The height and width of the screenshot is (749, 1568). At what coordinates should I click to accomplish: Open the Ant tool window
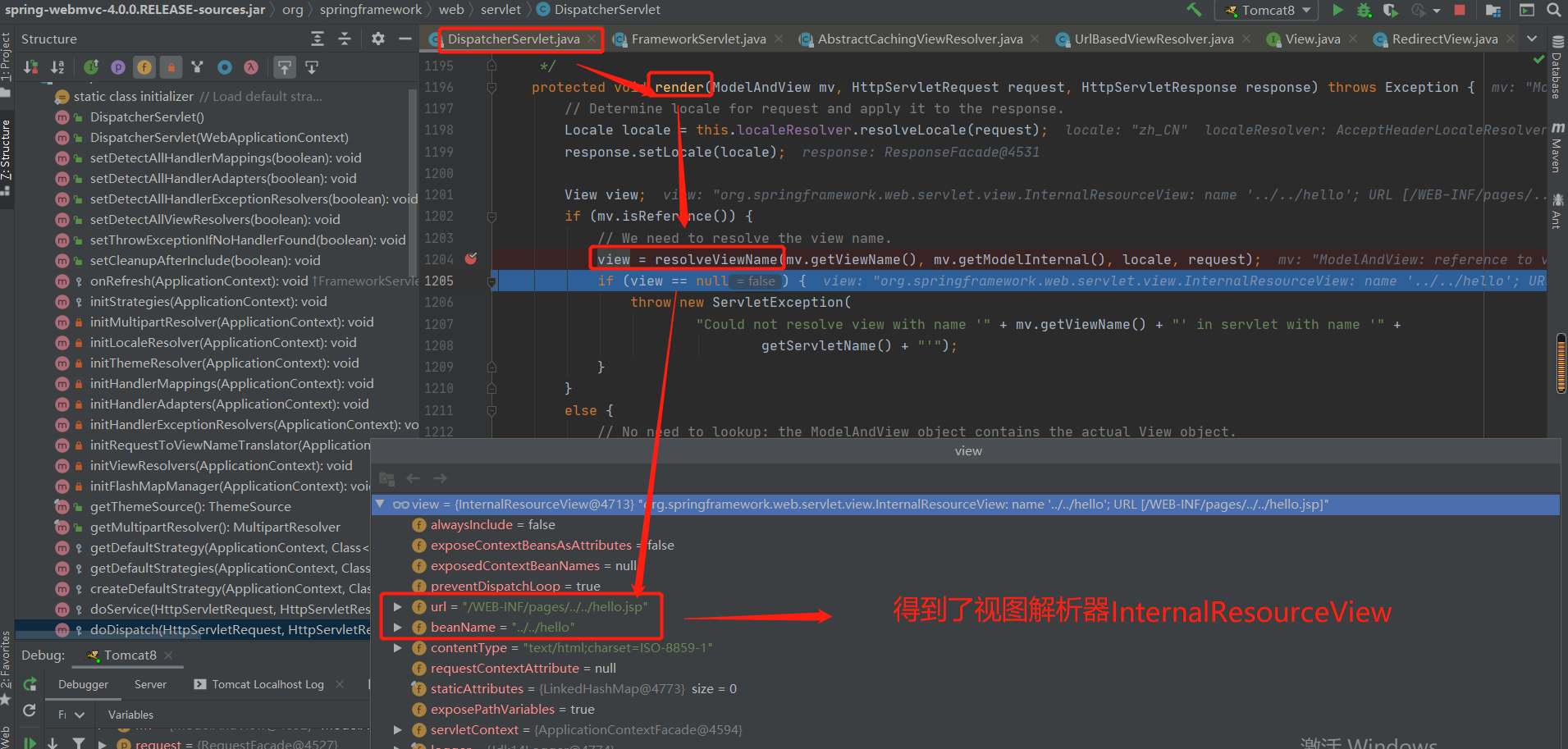1557,211
